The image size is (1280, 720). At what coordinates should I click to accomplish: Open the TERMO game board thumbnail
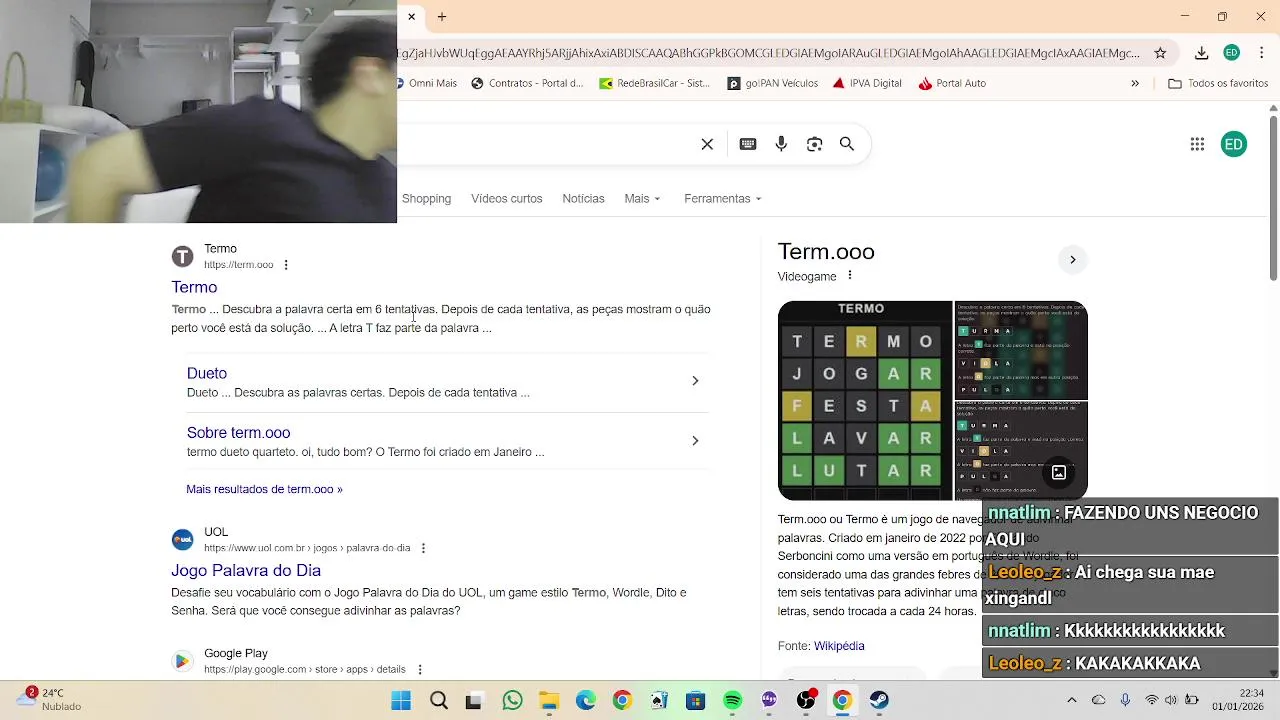[865, 400]
